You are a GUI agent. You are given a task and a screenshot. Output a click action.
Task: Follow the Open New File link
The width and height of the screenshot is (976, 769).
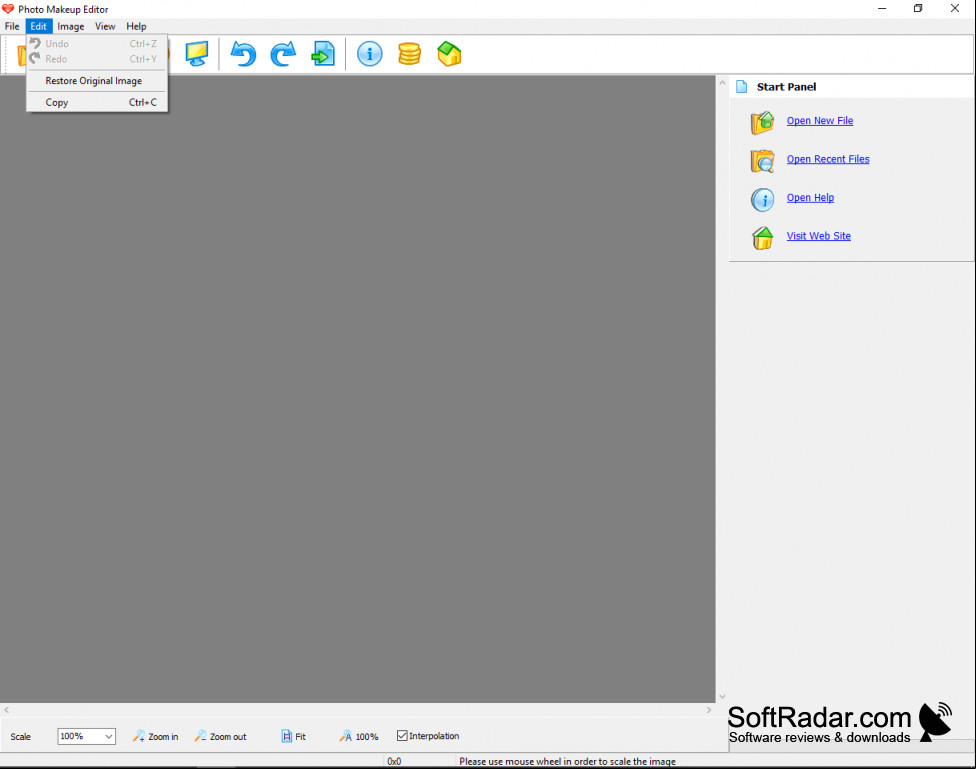click(820, 121)
